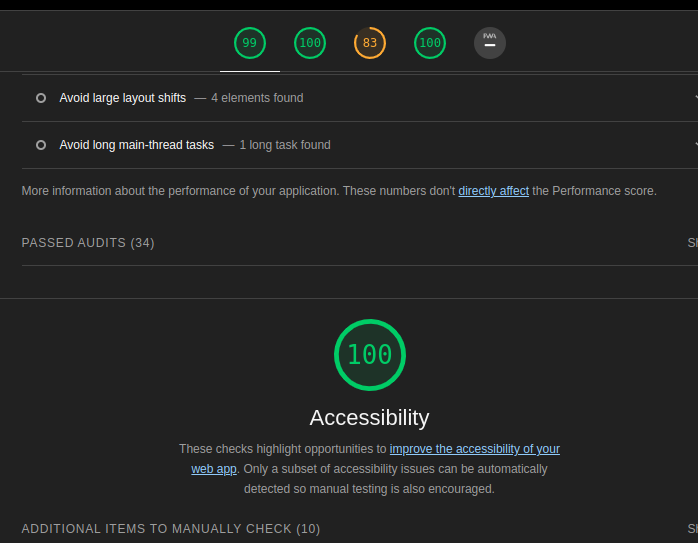Click the large Accessibility score circle showing 100
Image resolution: width=698 pixels, height=543 pixels.
(370, 355)
